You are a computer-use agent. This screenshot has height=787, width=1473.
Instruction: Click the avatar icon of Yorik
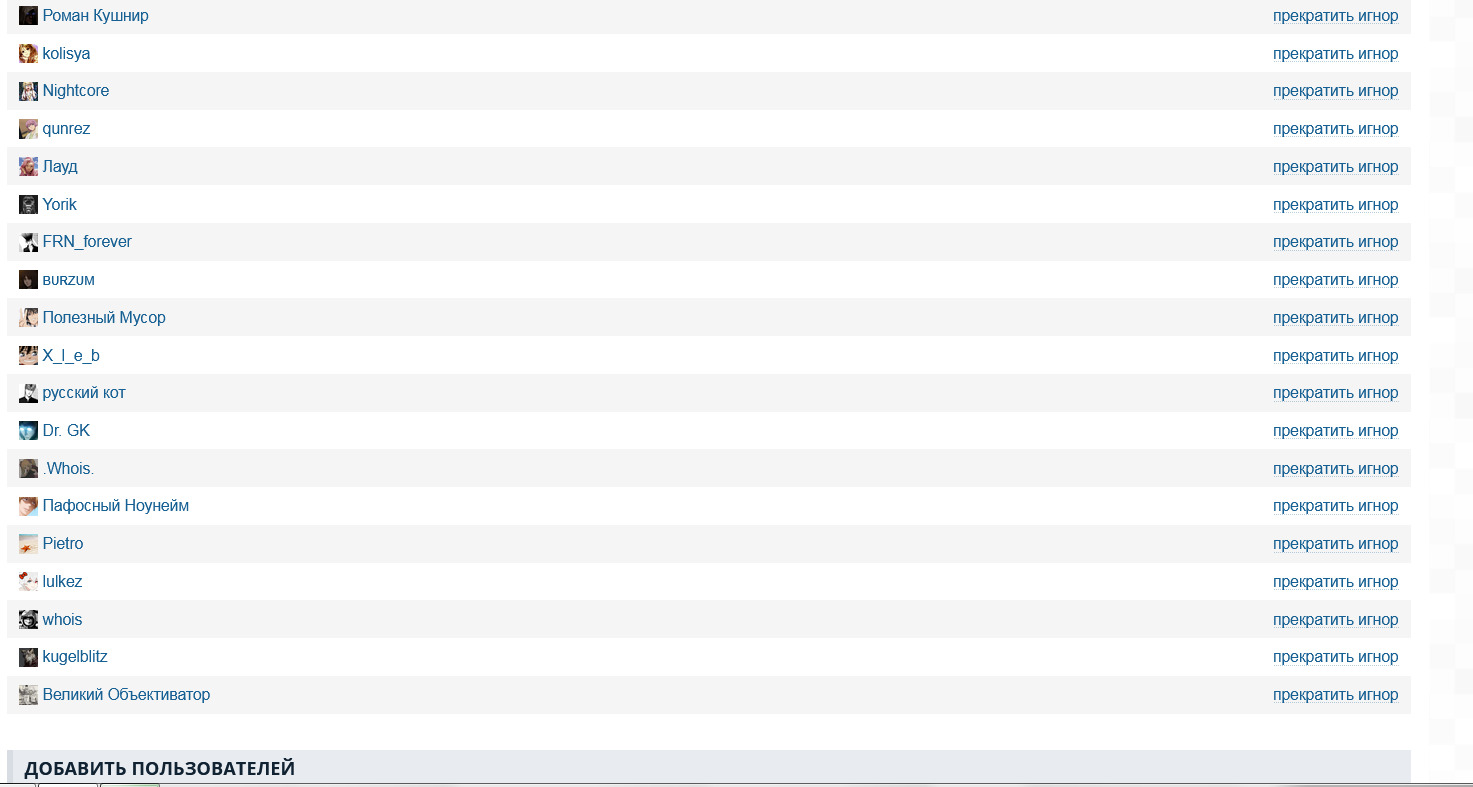click(x=28, y=205)
